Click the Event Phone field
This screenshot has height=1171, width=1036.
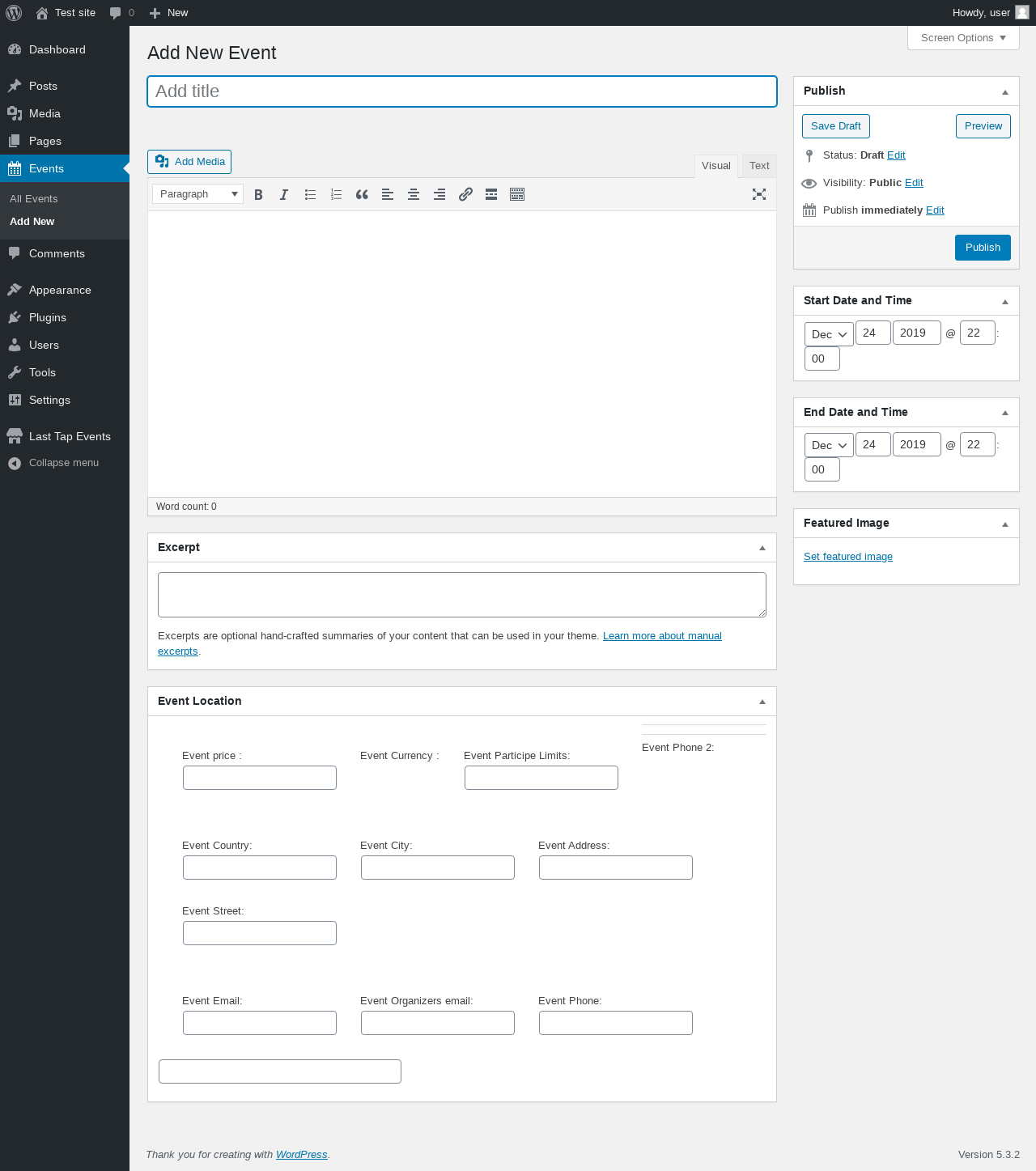coord(616,1023)
